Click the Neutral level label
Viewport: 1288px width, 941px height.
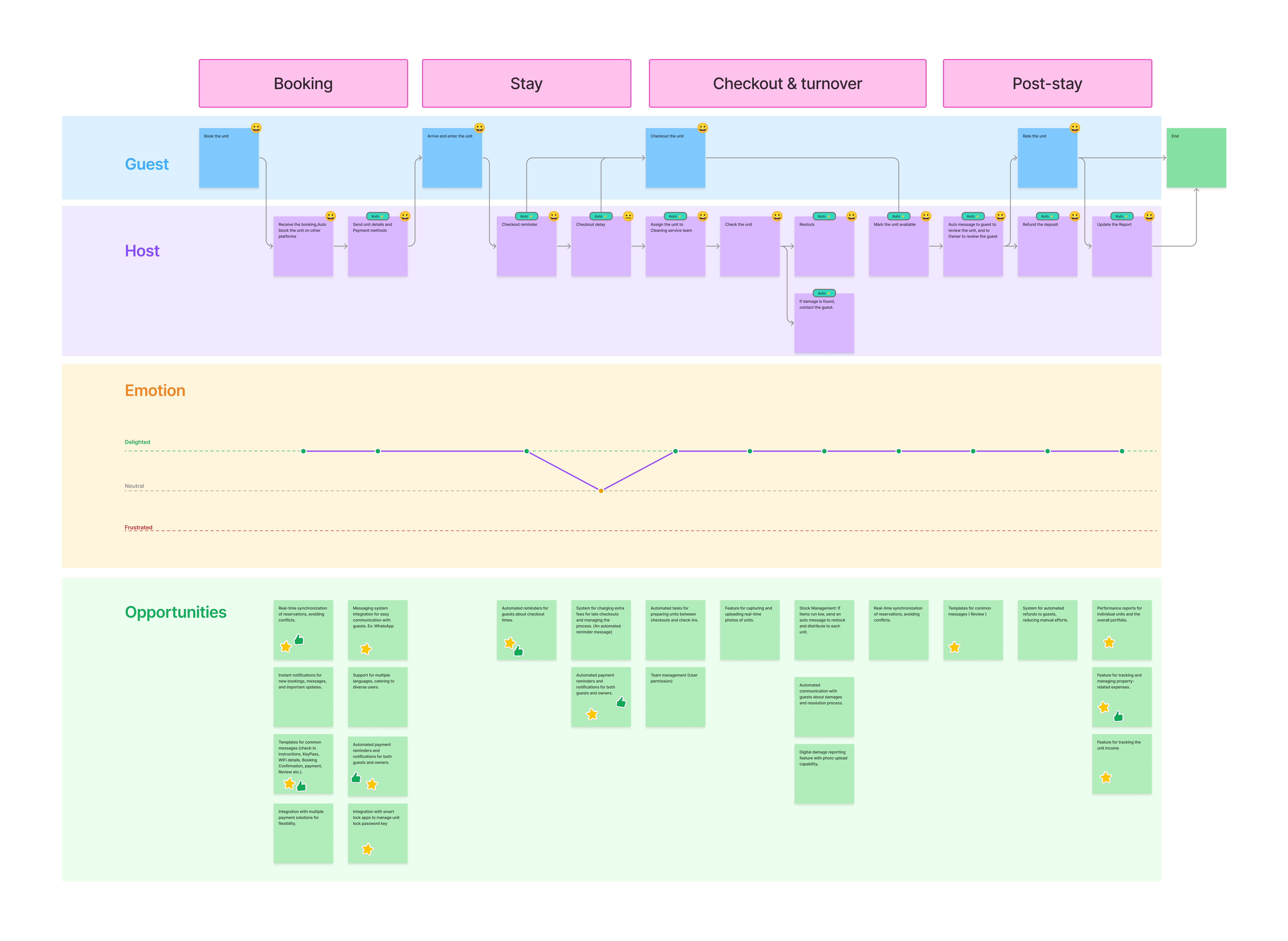[134, 486]
